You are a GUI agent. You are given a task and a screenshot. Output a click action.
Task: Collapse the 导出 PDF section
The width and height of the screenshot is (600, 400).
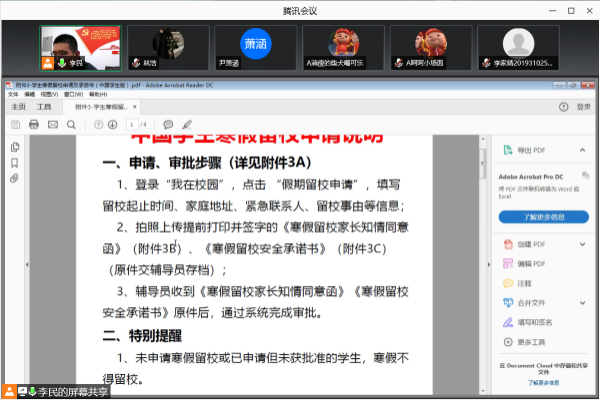pyautogui.click(x=584, y=150)
